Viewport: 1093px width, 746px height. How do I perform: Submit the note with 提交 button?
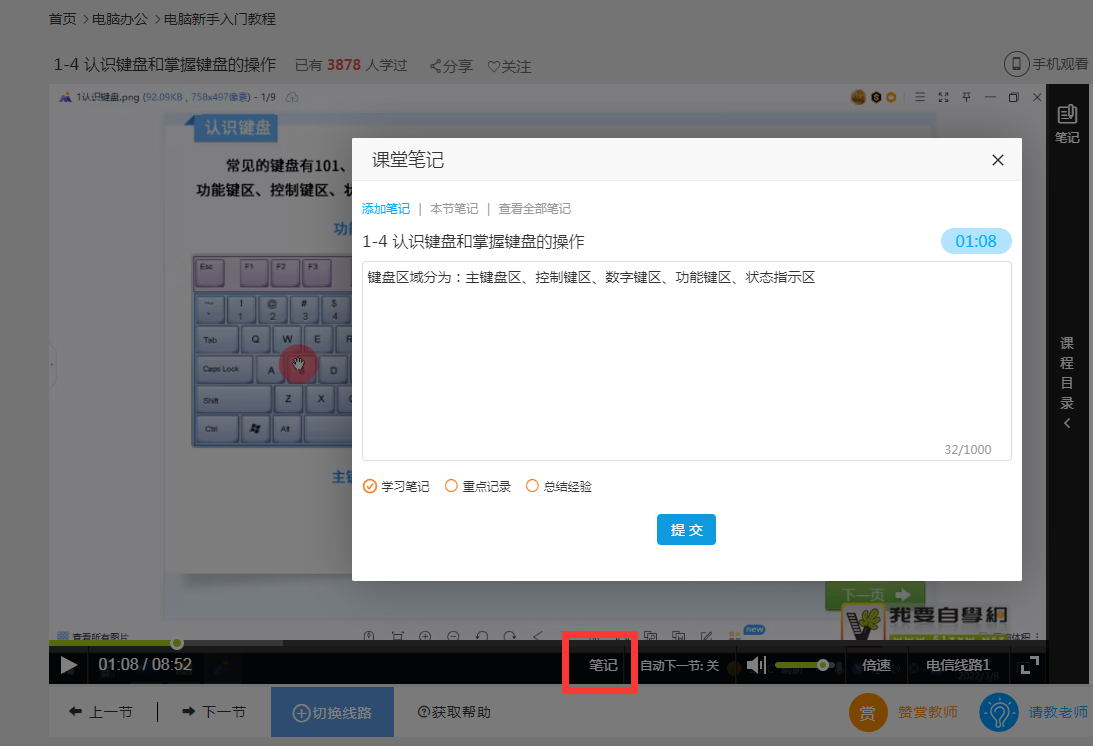[x=686, y=530]
